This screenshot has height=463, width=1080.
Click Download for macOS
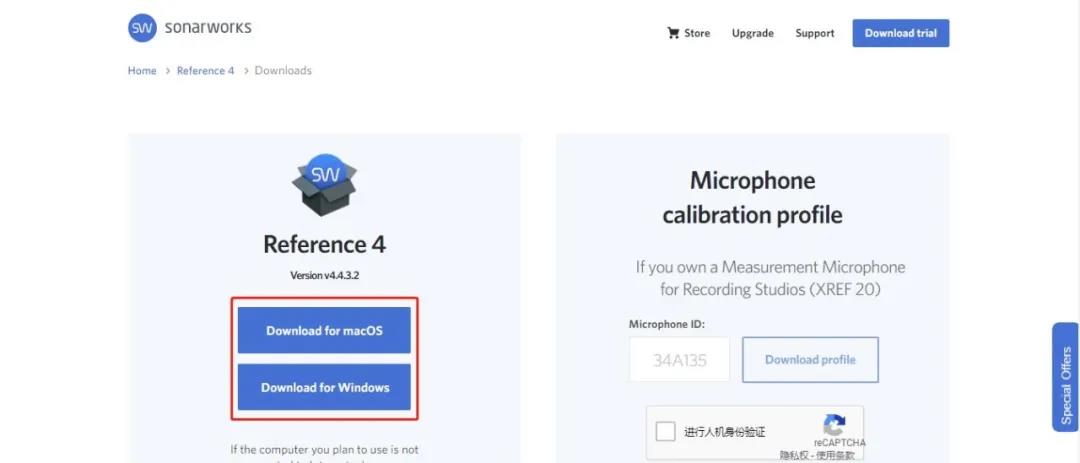tap(324, 331)
